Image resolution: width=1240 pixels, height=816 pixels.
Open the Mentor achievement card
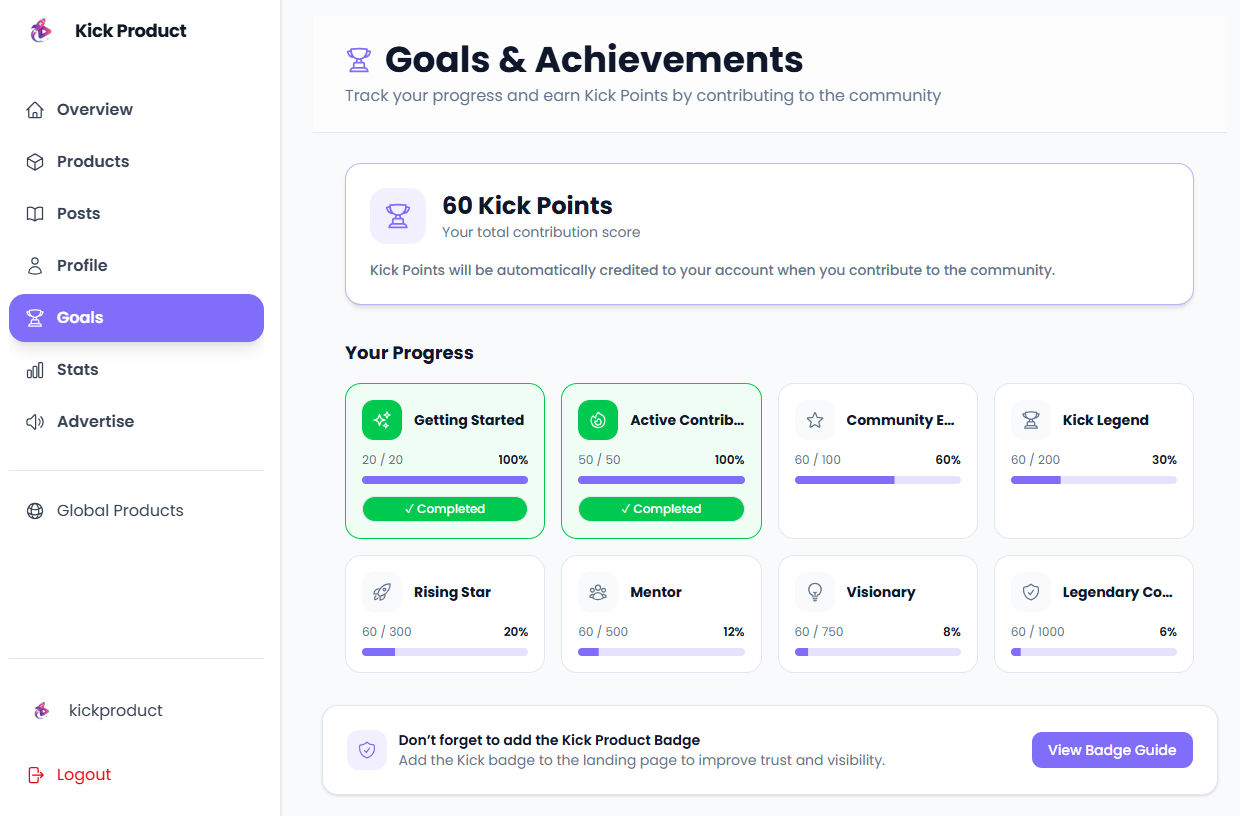(x=661, y=613)
